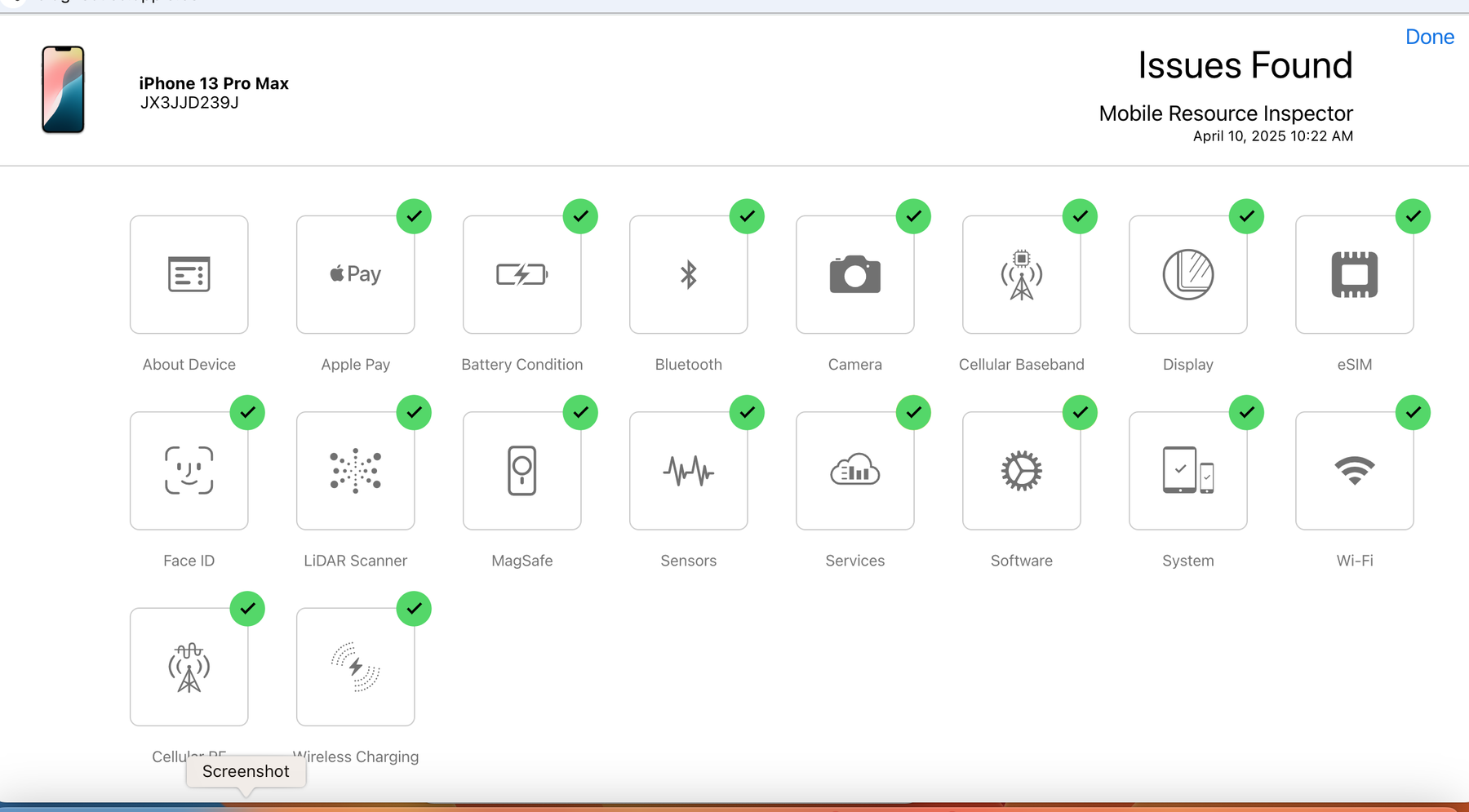Select the Cellular RF antenna icon

tap(189, 667)
